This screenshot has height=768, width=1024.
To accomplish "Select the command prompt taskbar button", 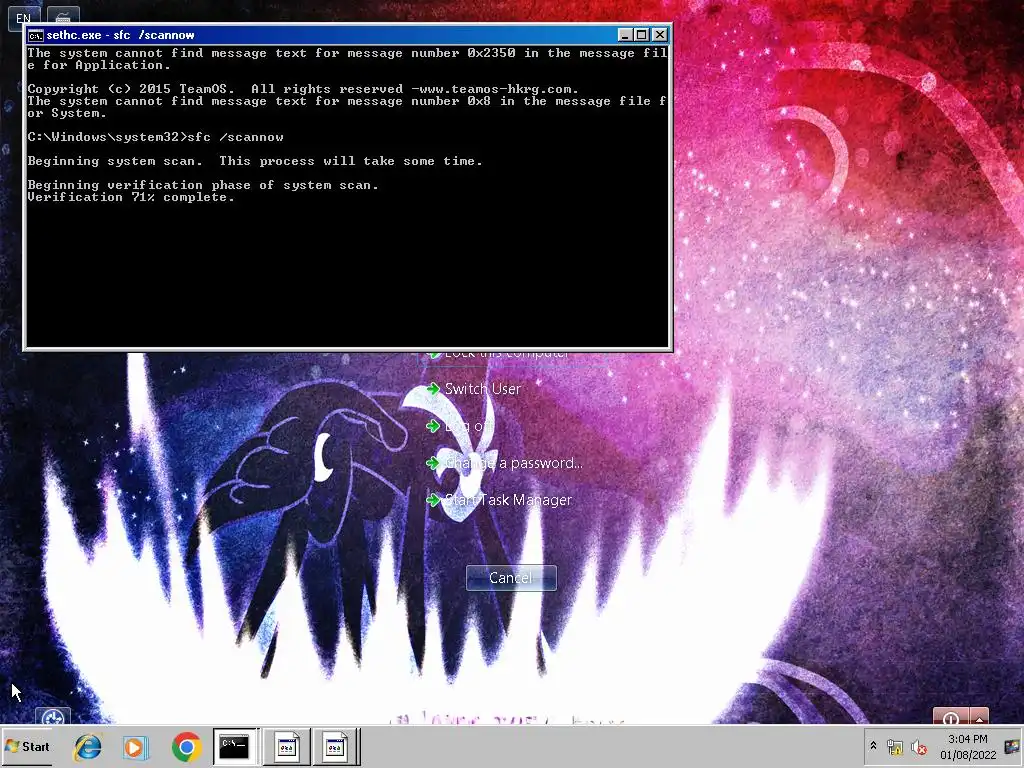I will (235, 746).
